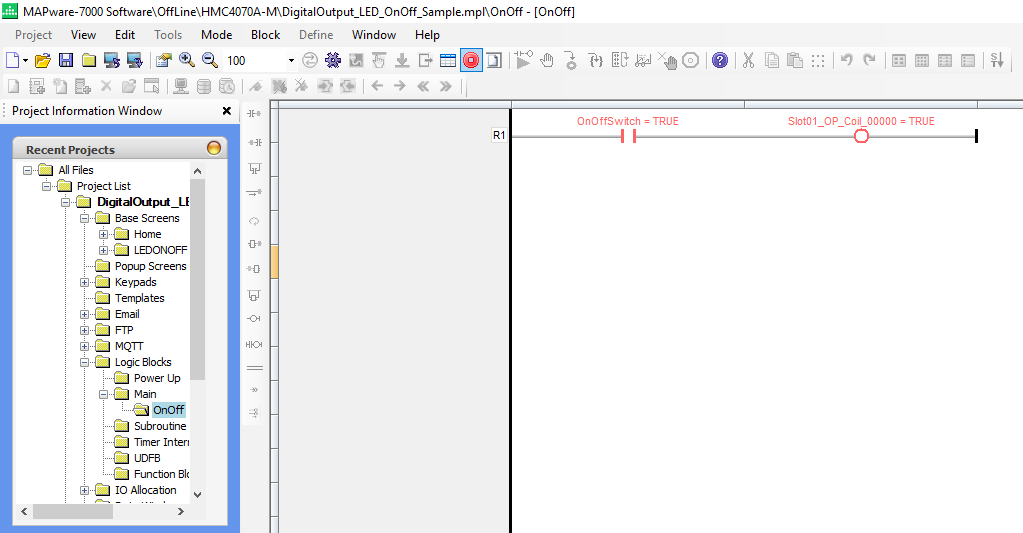Click the Redo arrow icon
This screenshot has height=533, width=1023.
[x=869, y=61]
